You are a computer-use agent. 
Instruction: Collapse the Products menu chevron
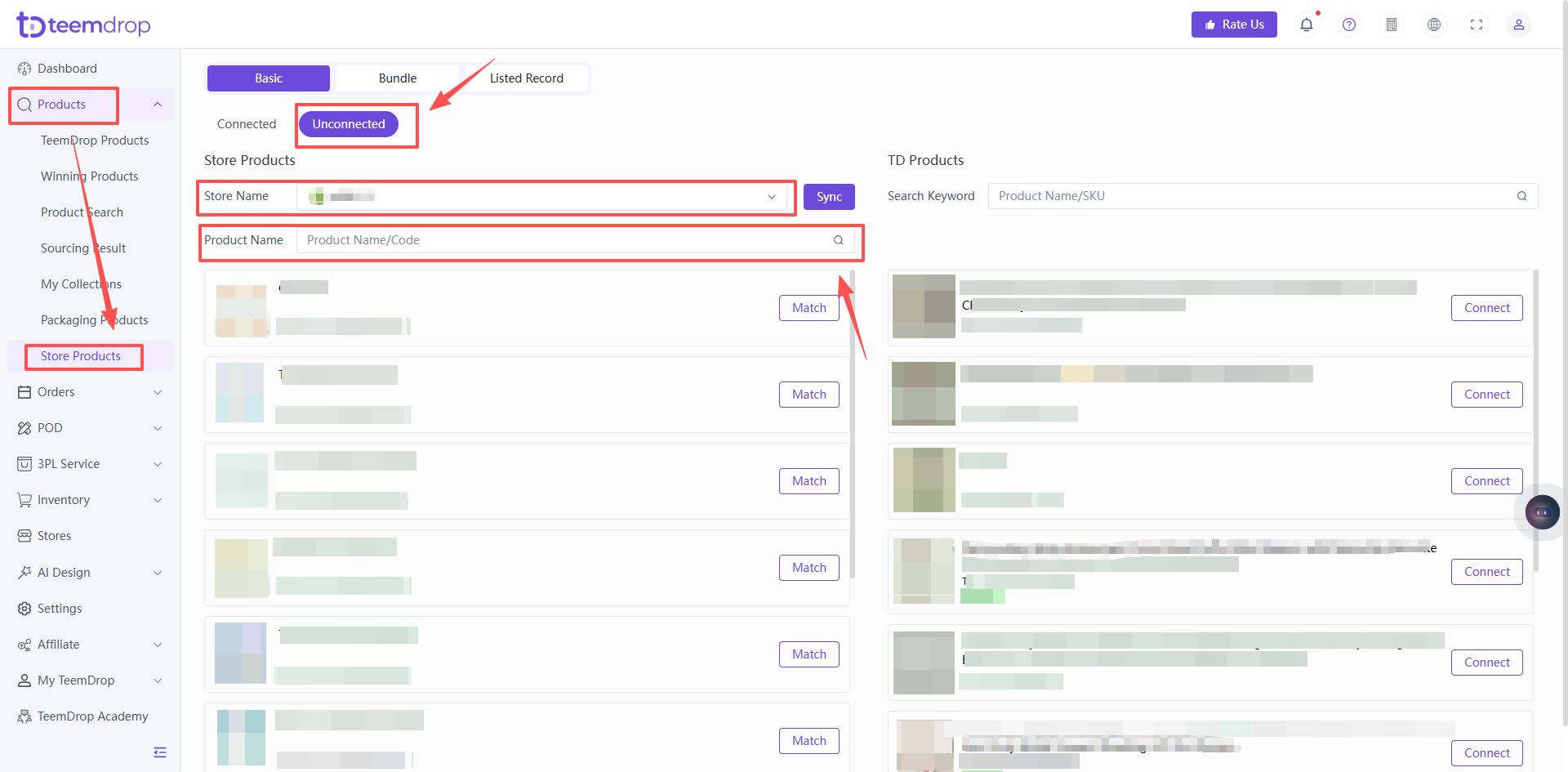point(158,105)
